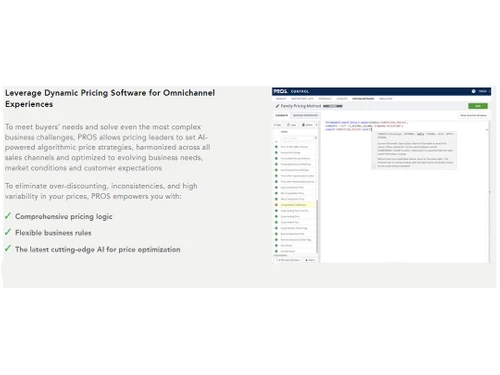Viewport: 500px width, 375px height.
Task: Click the function tooltip popup in editor
Action: tap(414, 150)
